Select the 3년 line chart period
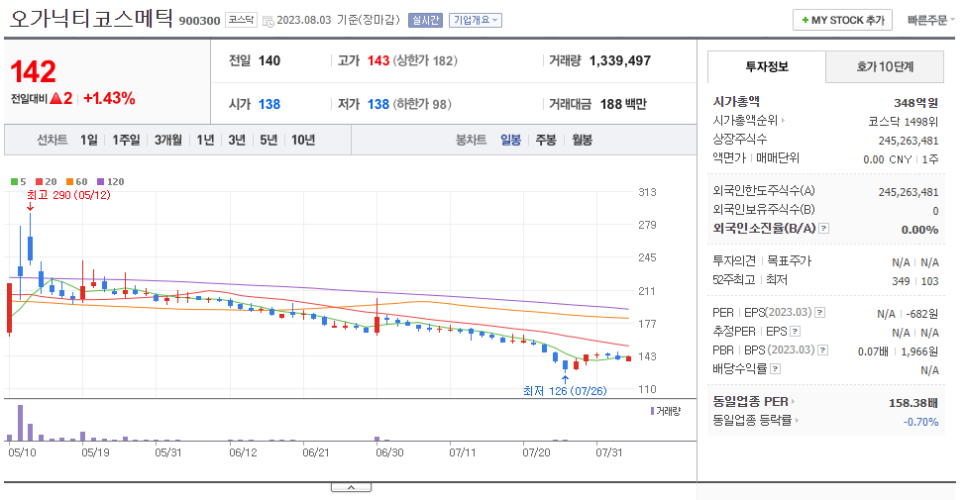966x500 pixels. pos(237,140)
